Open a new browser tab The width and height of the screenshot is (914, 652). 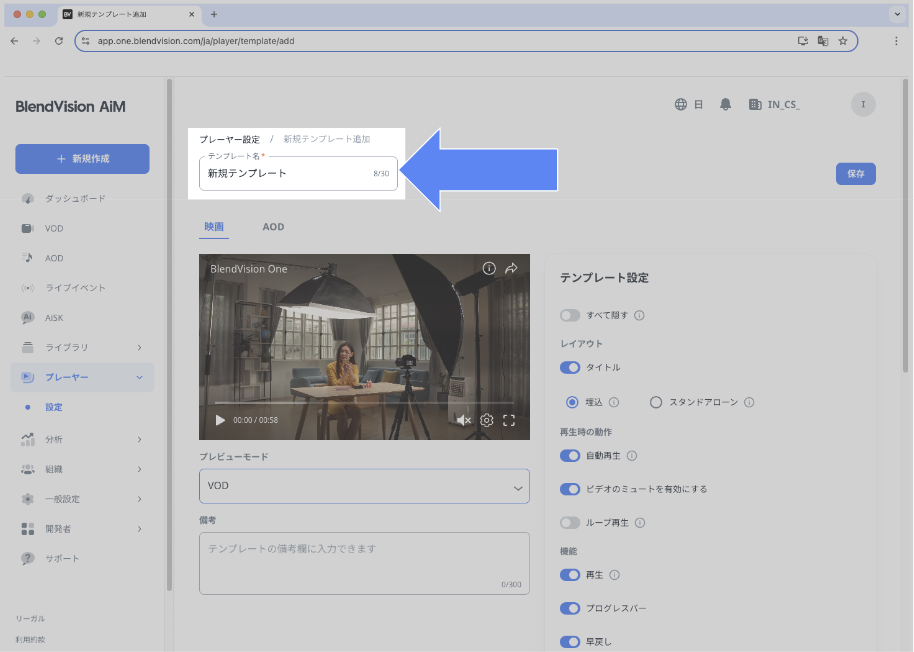click(214, 14)
